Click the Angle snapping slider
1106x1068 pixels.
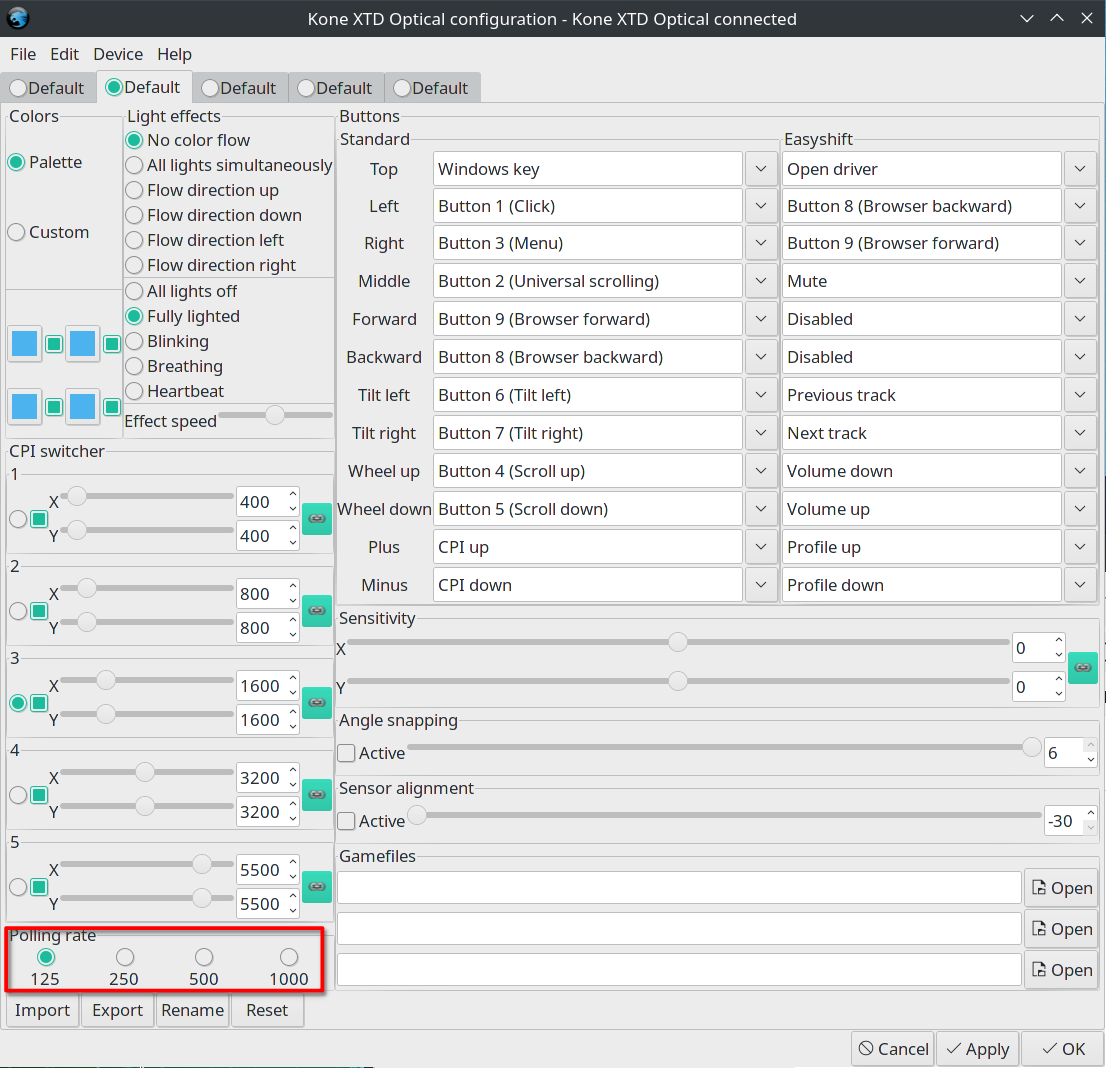click(x=724, y=747)
